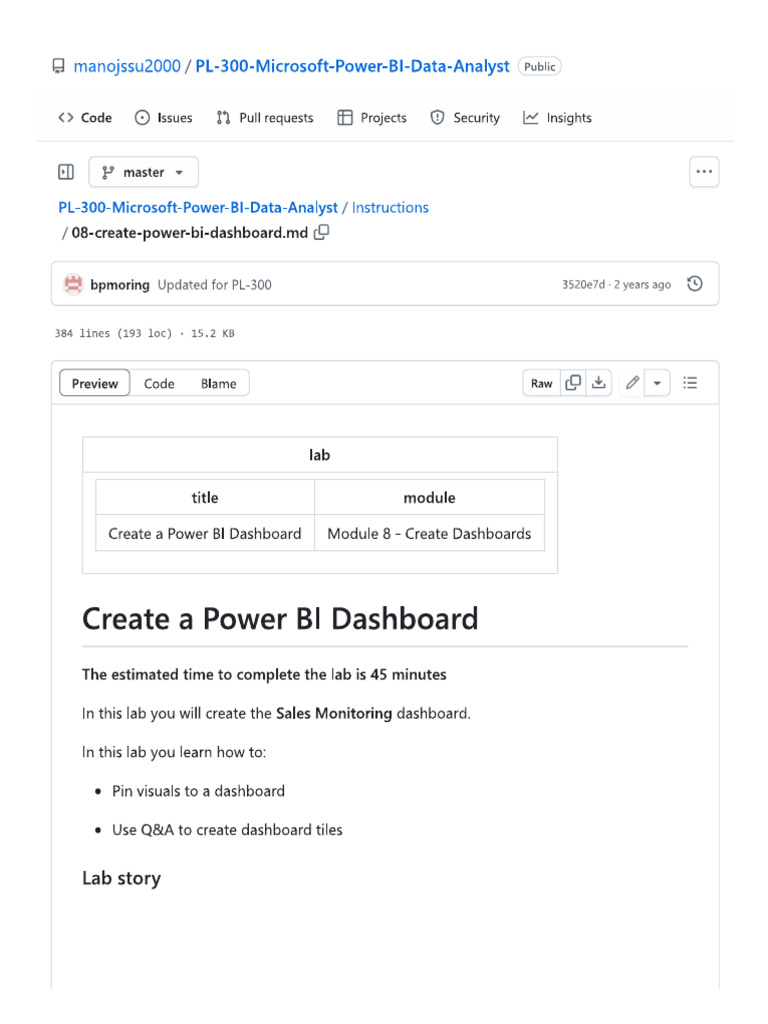This screenshot has height=1024, width=768.
Task: View file history clock icon
Action: click(695, 283)
